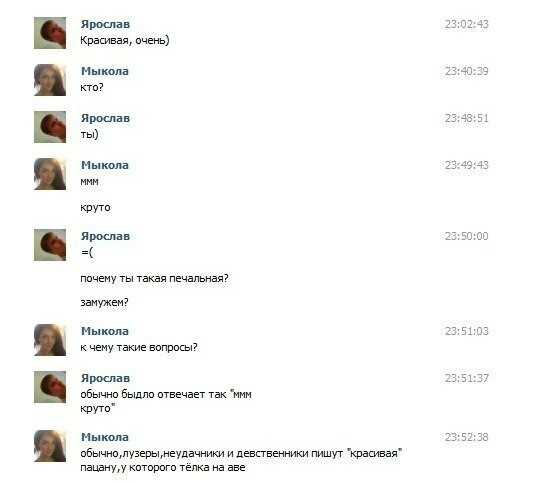Viewport: 555px width, 483px height.
Task: Click the 23:52:38 timestamp
Action: pyautogui.click(x=467, y=437)
